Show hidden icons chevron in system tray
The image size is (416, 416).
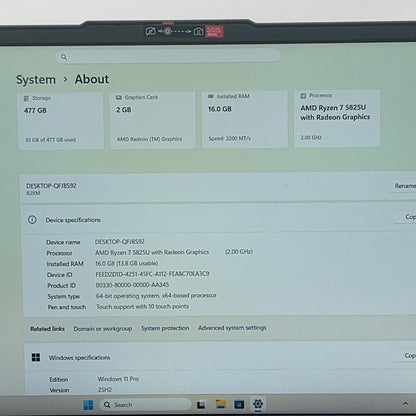[x=405, y=404]
